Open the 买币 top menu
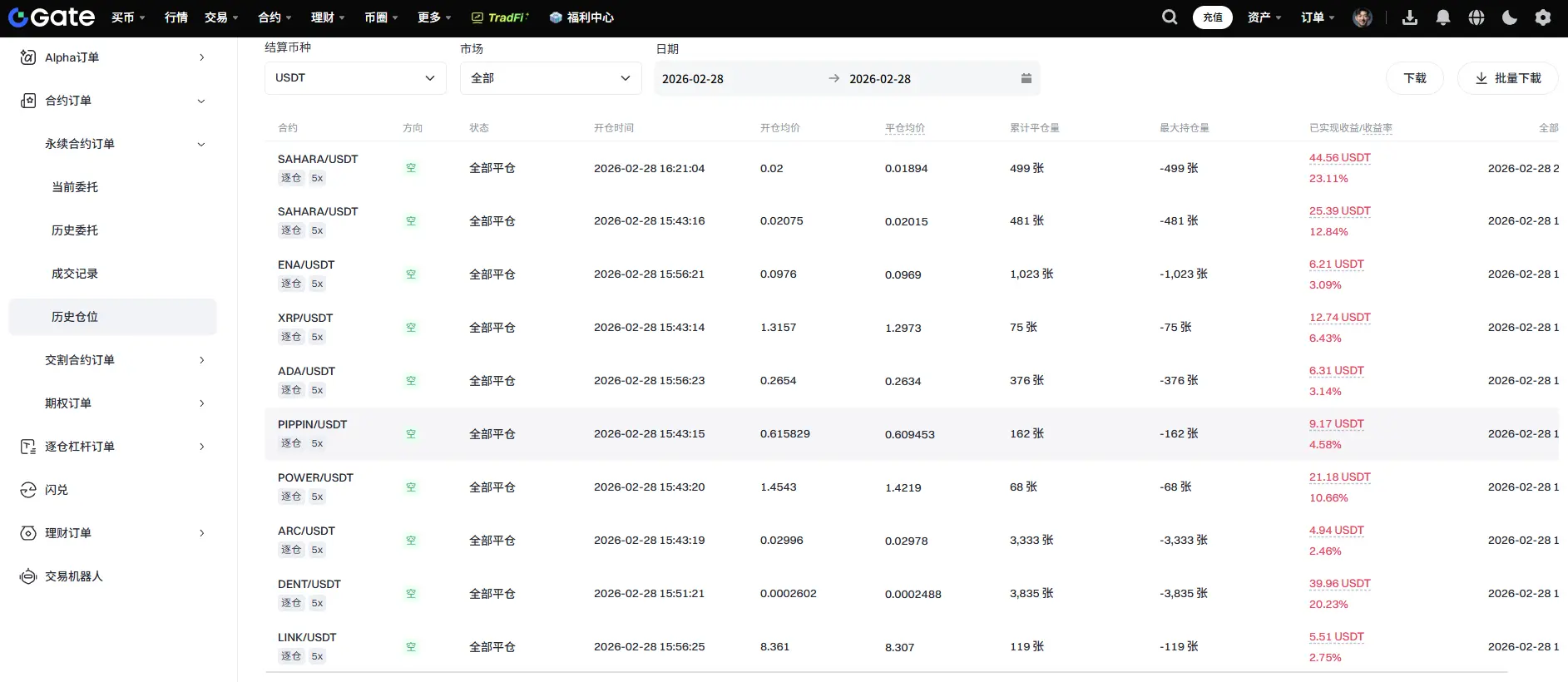The image size is (1568, 682). pos(128,17)
